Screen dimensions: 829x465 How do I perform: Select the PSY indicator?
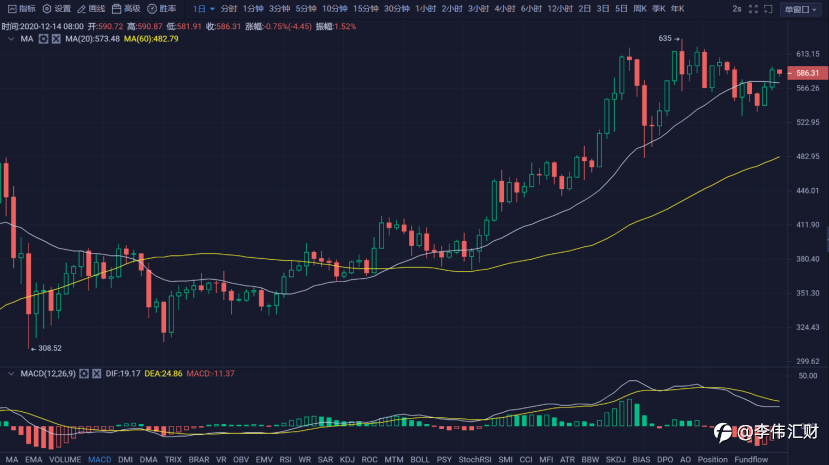[x=444, y=459]
